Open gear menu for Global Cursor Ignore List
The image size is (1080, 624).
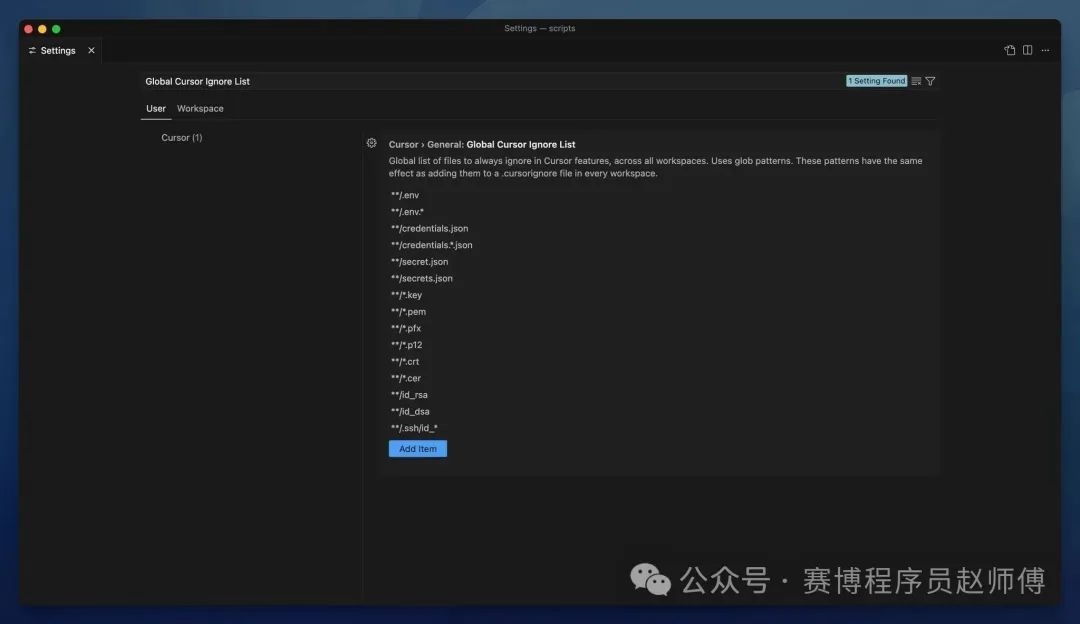coord(371,143)
